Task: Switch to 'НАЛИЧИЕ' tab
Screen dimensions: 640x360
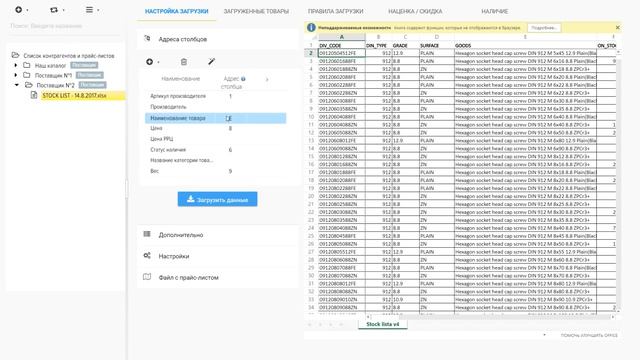Action: pyautogui.click(x=495, y=11)
